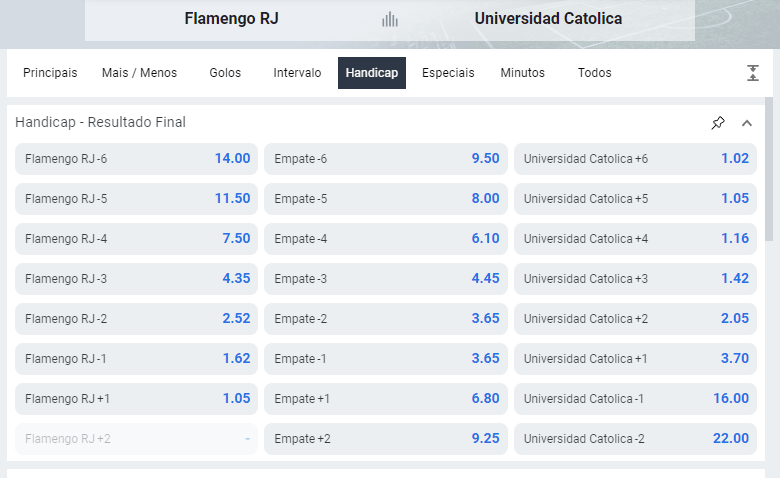The width and height of the screenshot is (780, 478).
Task: Select Empate -5 odds 8.00
Action: coord(386,199)
